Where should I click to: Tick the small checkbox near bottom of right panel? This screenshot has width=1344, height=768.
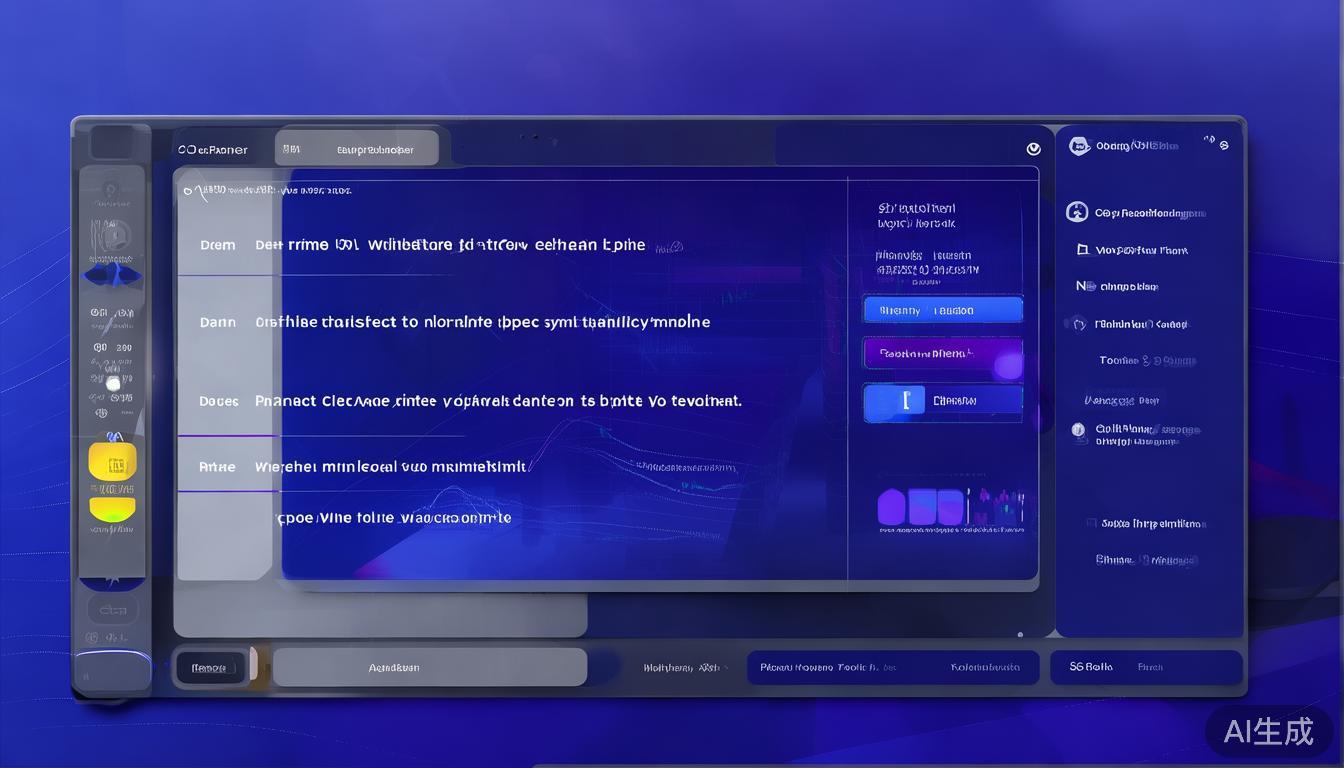(1092, 523)
